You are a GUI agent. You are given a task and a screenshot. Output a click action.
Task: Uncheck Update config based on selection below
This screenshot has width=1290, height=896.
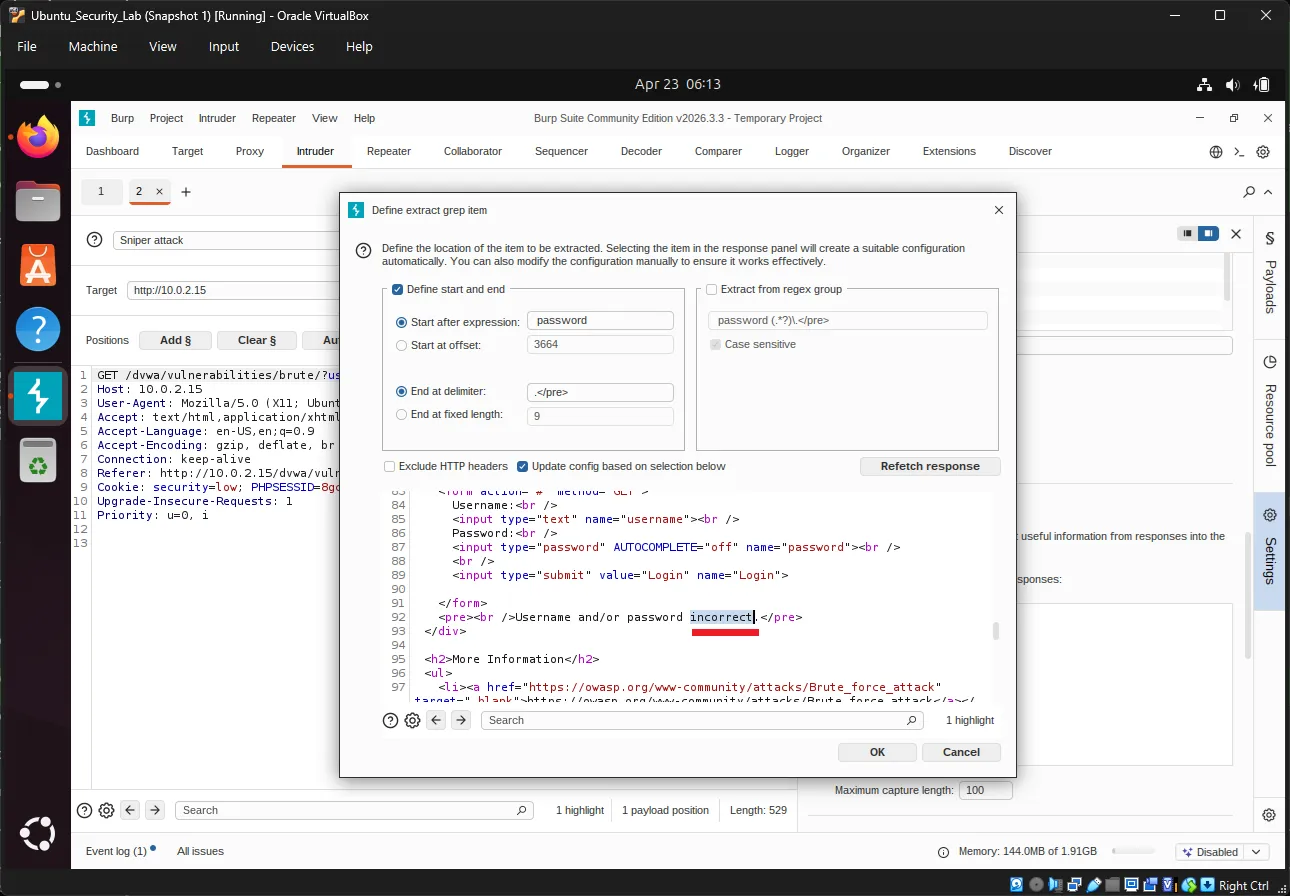click(522, 466)
